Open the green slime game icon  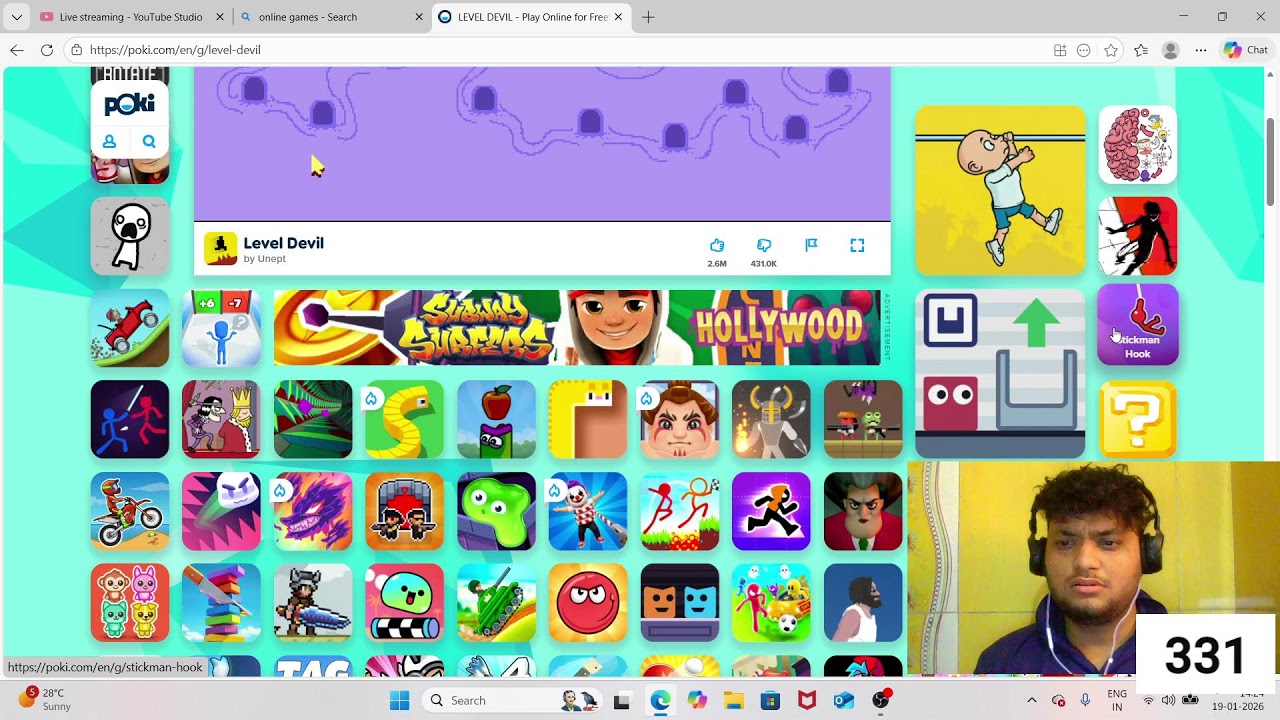pos(496,512)
